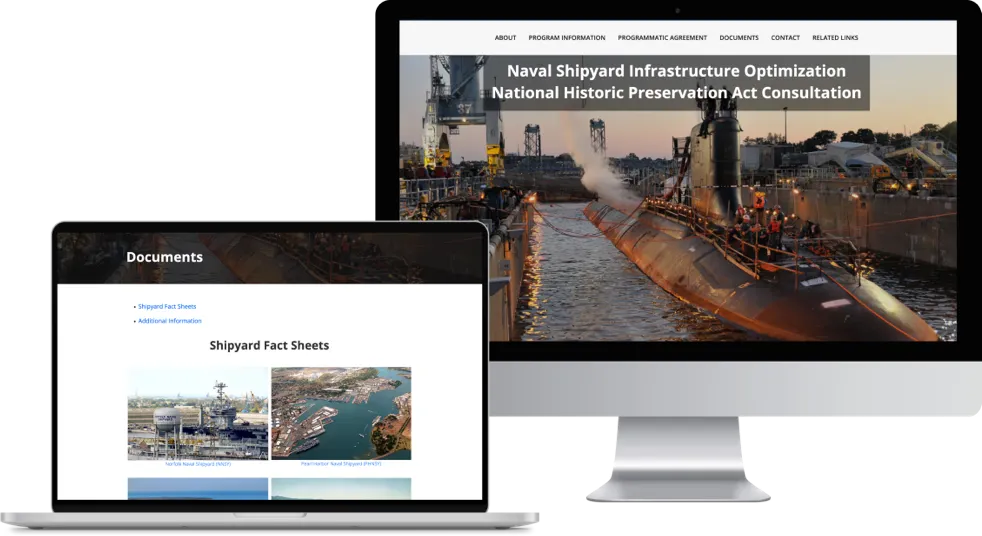Image resolution: width=982 pixels, height=536 pixels.
Task: Open the Norfolk Naval Shipyard photo thumbnail
Action: point(197,412)
